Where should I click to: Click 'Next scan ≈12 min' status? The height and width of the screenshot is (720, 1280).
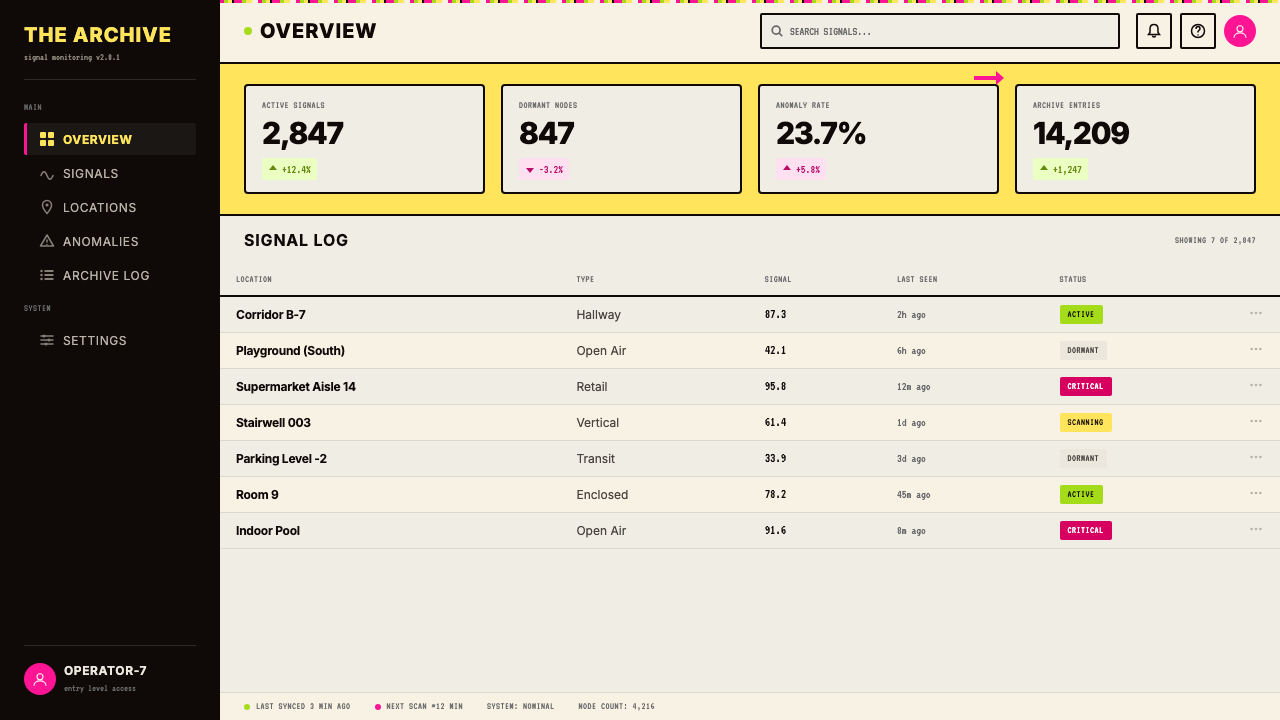pyautogui.click(x=419, y=706)
